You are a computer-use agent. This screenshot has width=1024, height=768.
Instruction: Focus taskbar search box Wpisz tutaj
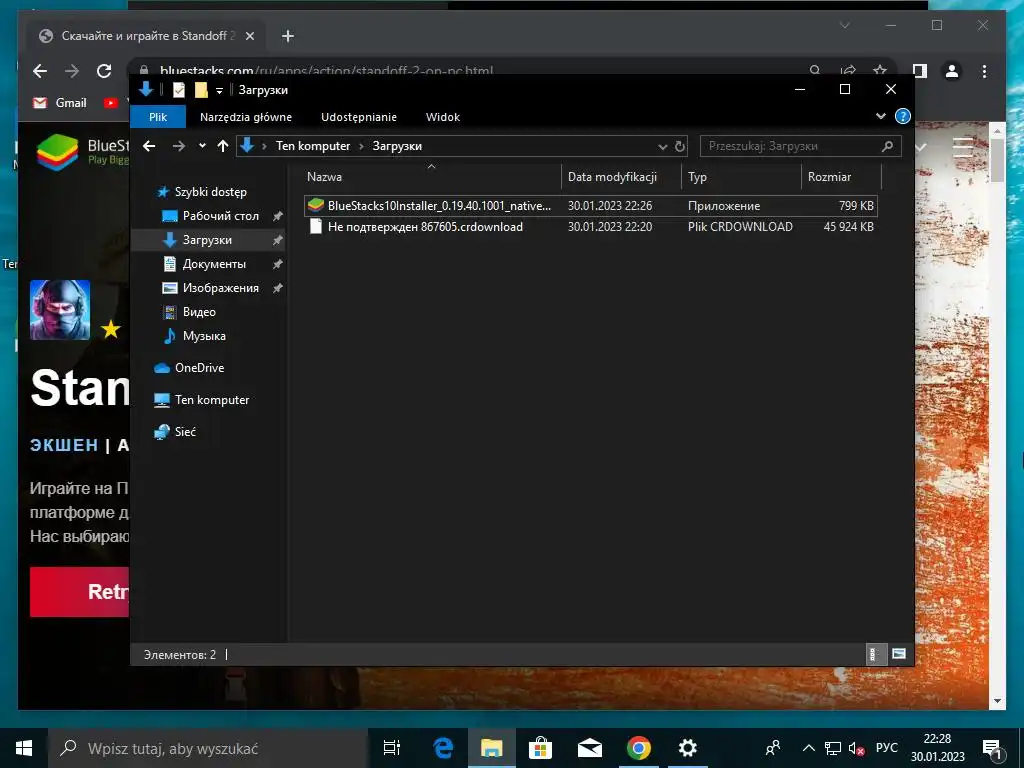point(208,748)
